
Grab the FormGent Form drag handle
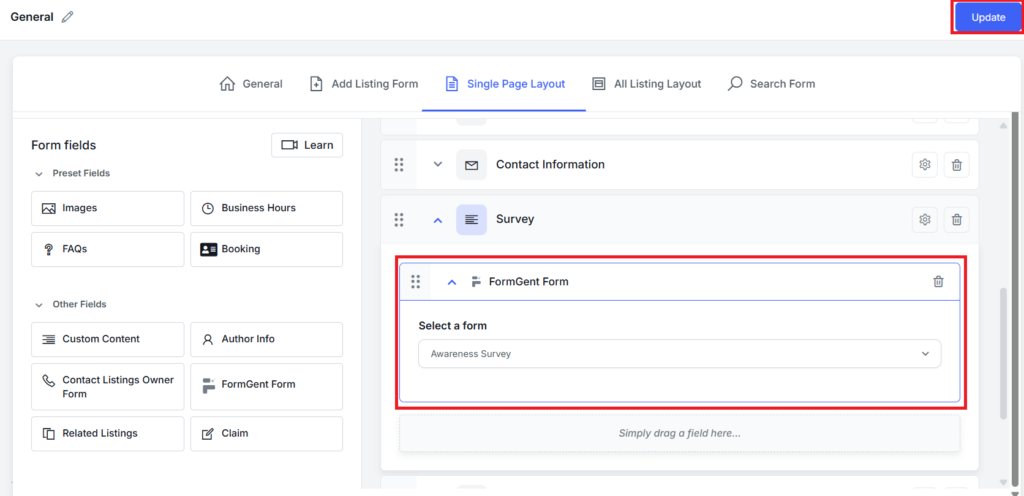(416, 282)
